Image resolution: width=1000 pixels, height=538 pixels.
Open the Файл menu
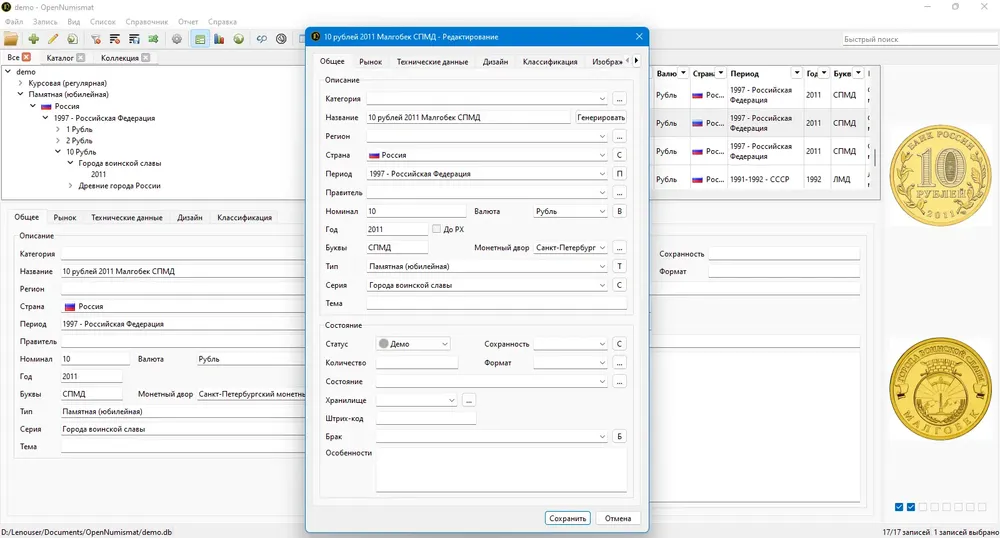point(14,22)
